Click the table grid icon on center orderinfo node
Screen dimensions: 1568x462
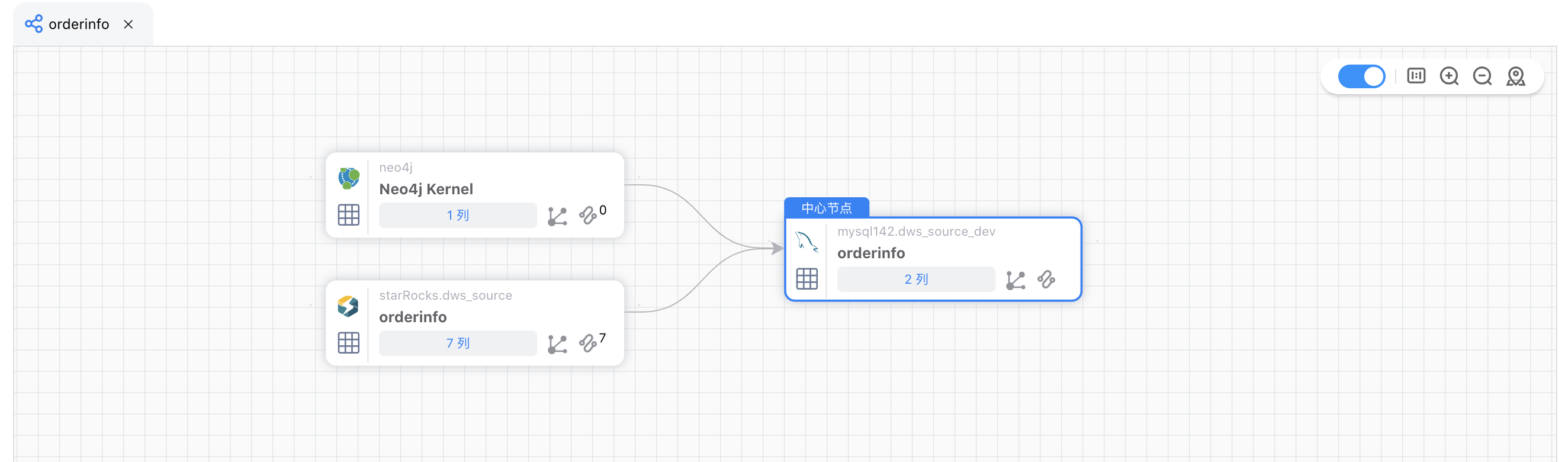click(807, 280)
